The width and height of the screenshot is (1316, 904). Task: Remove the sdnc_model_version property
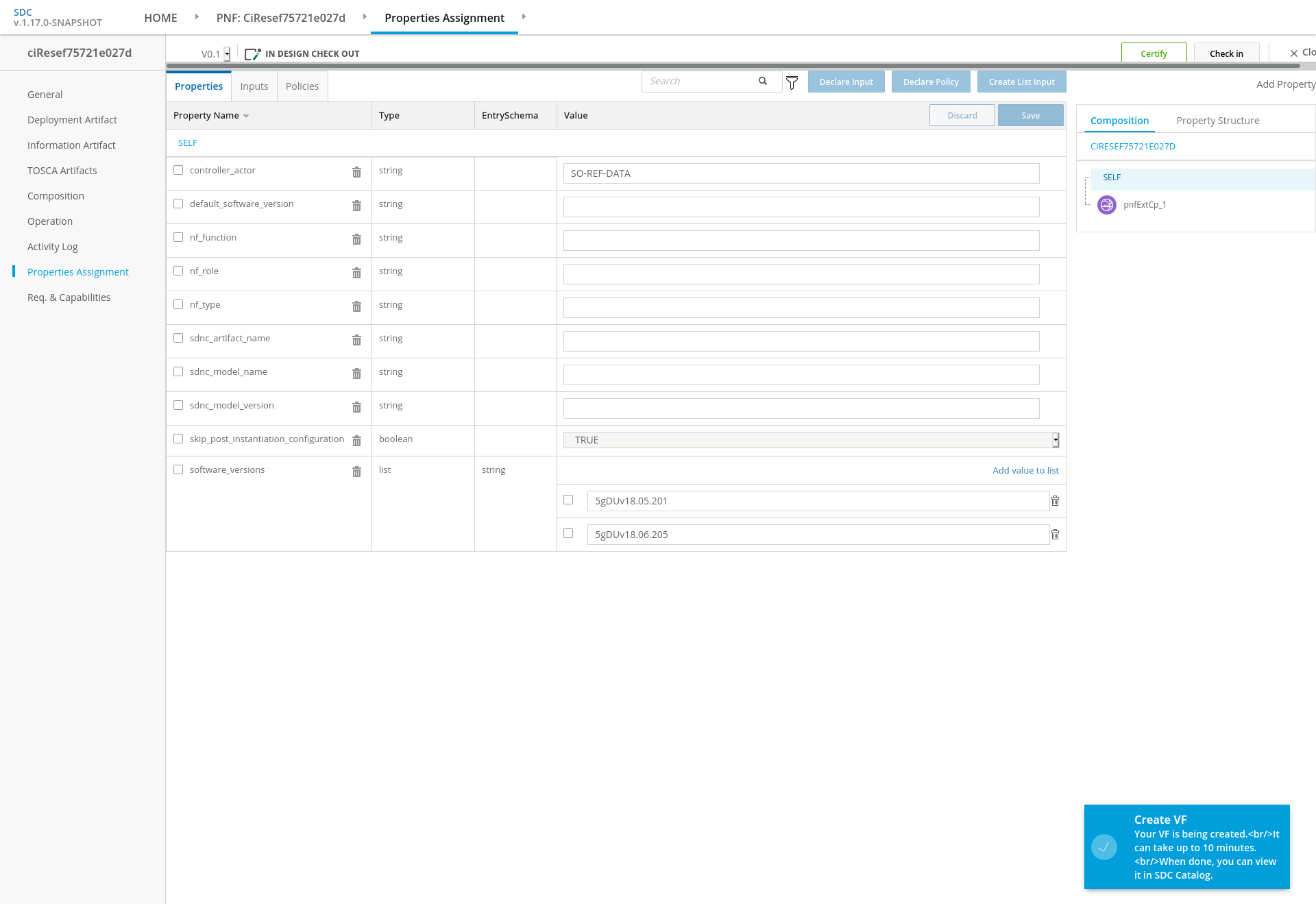coord(356,407)
